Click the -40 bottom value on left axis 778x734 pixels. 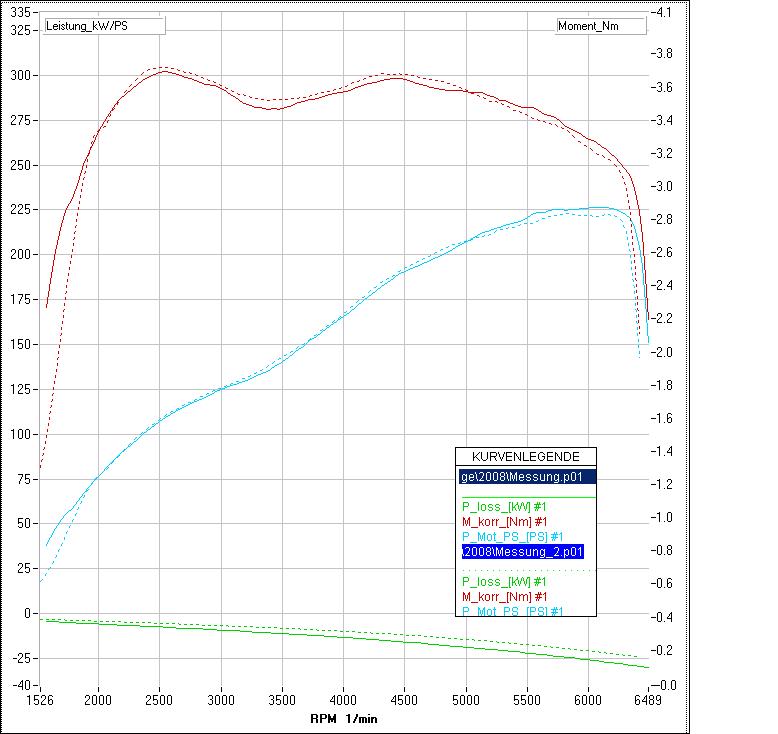pyautogui.click(x=21, y=685)
